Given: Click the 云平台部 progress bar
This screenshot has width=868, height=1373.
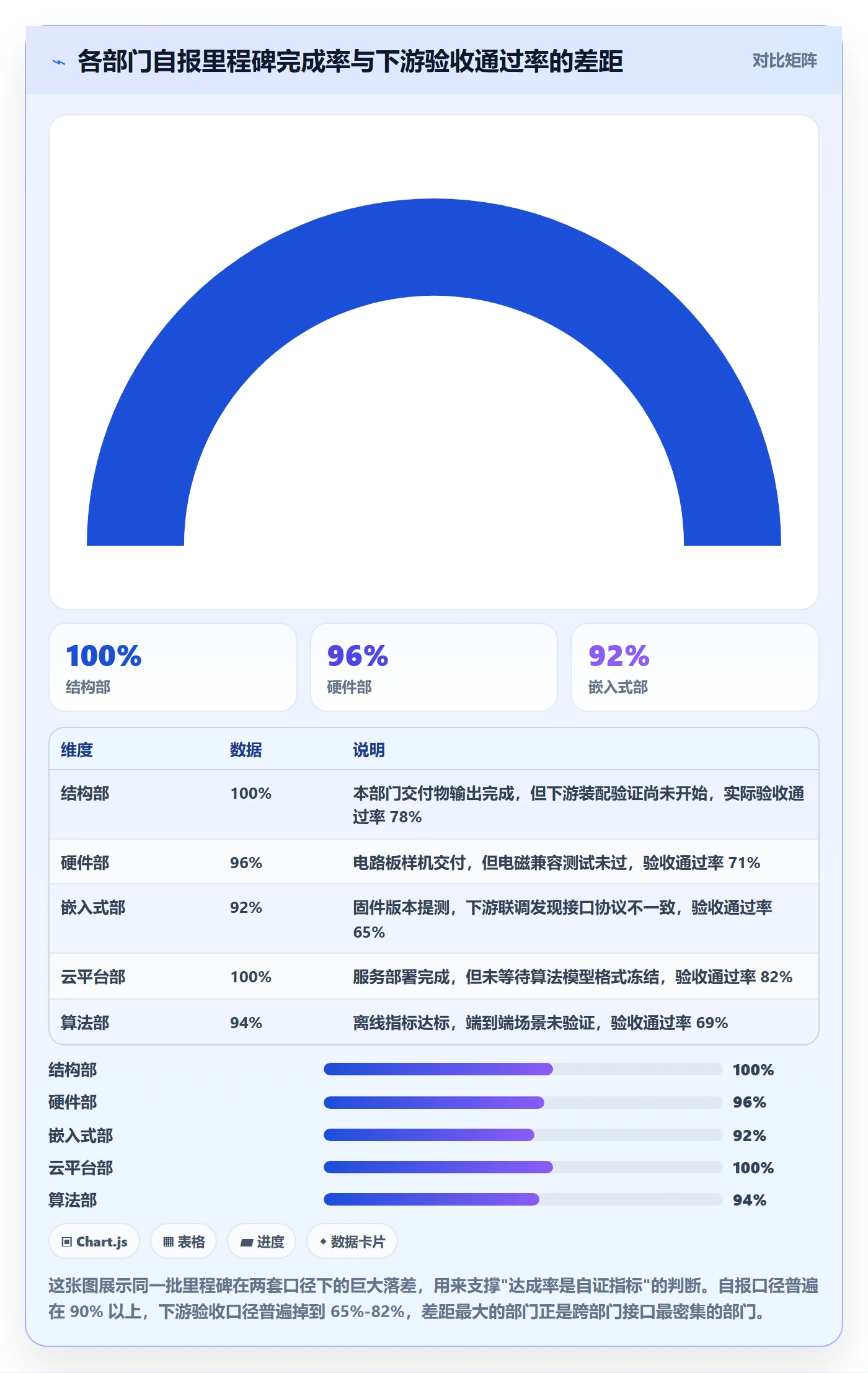Looking at the screenshot, I should point(523,1167).
